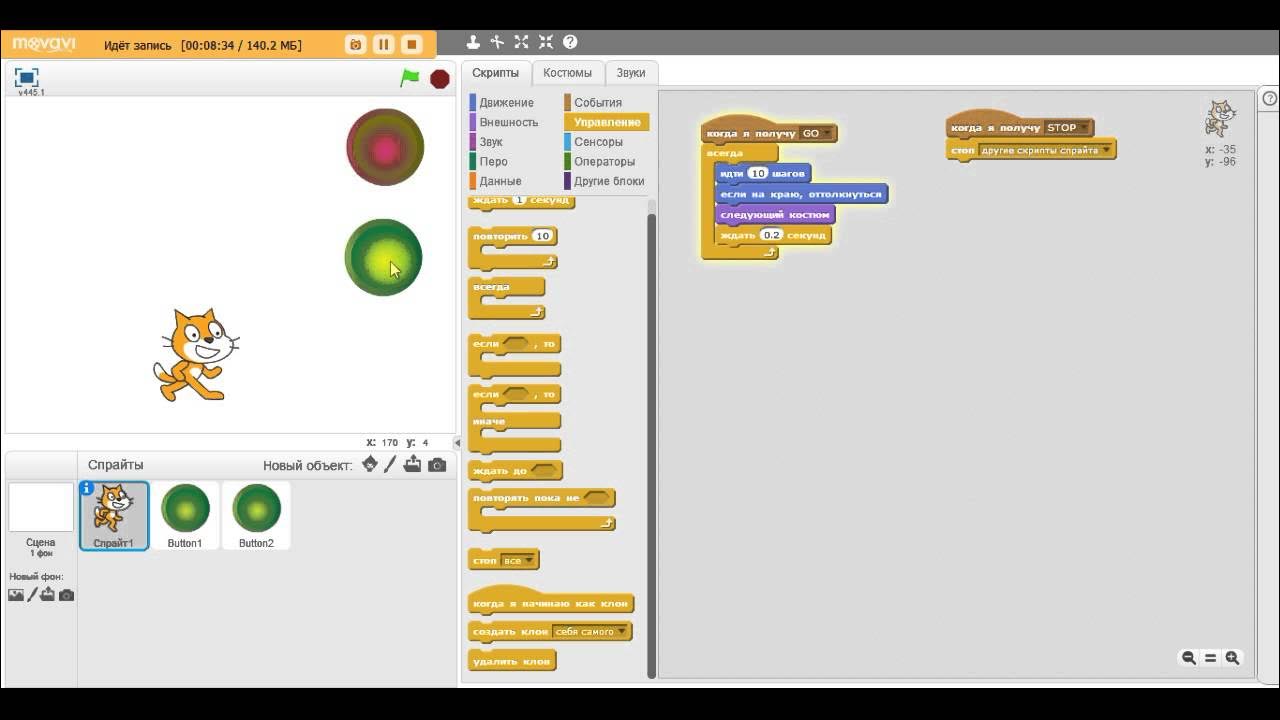
Task: Open the STOP message dropdown in script
Action: 1067,128
